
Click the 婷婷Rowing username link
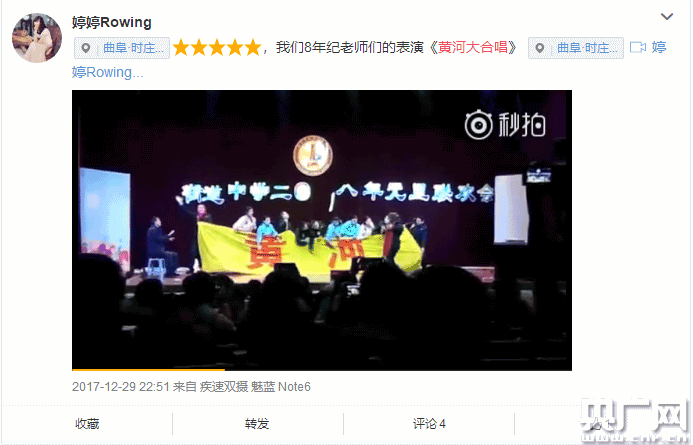[x=112, y=22]
